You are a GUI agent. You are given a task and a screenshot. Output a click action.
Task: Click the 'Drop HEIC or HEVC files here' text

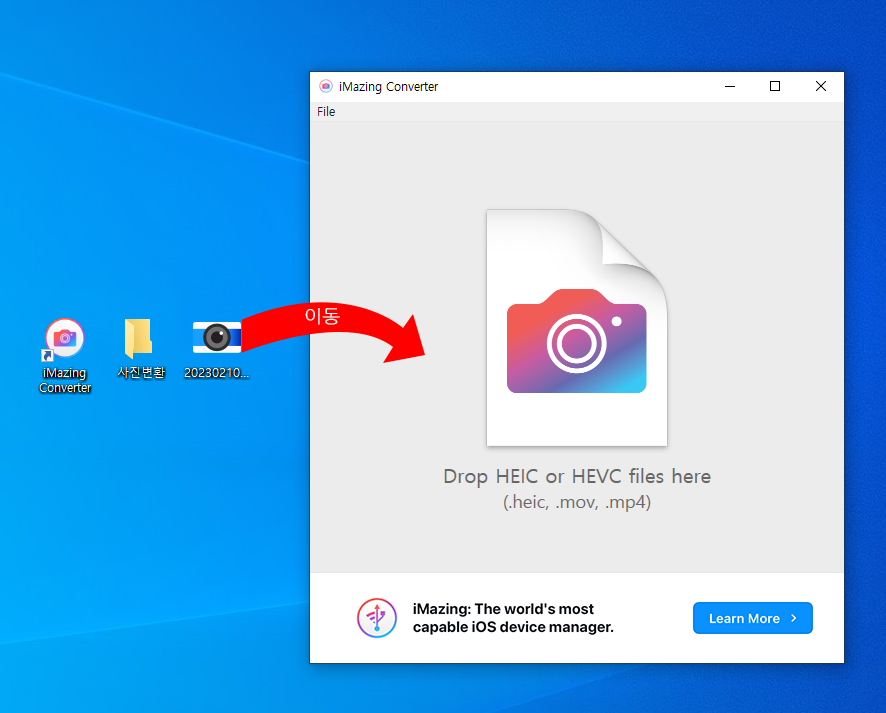pos(577,476)
